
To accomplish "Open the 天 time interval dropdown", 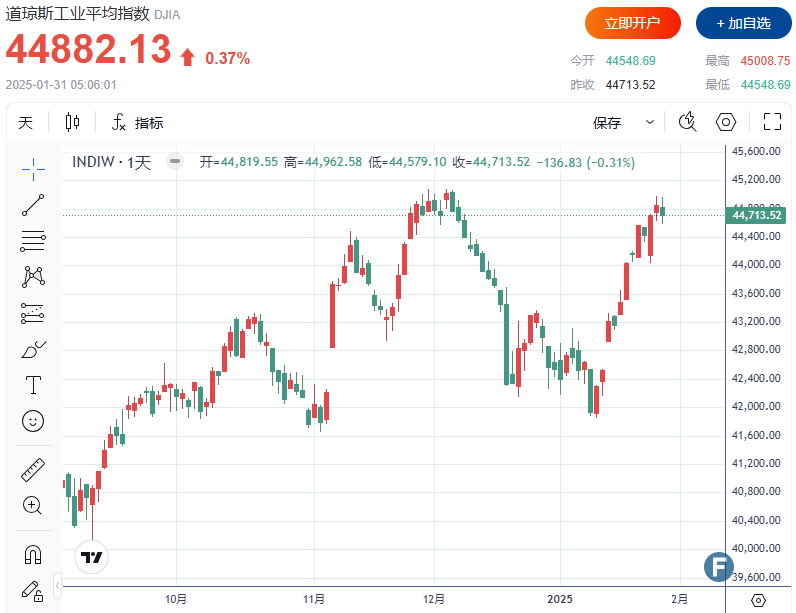I will pos(26,123).
